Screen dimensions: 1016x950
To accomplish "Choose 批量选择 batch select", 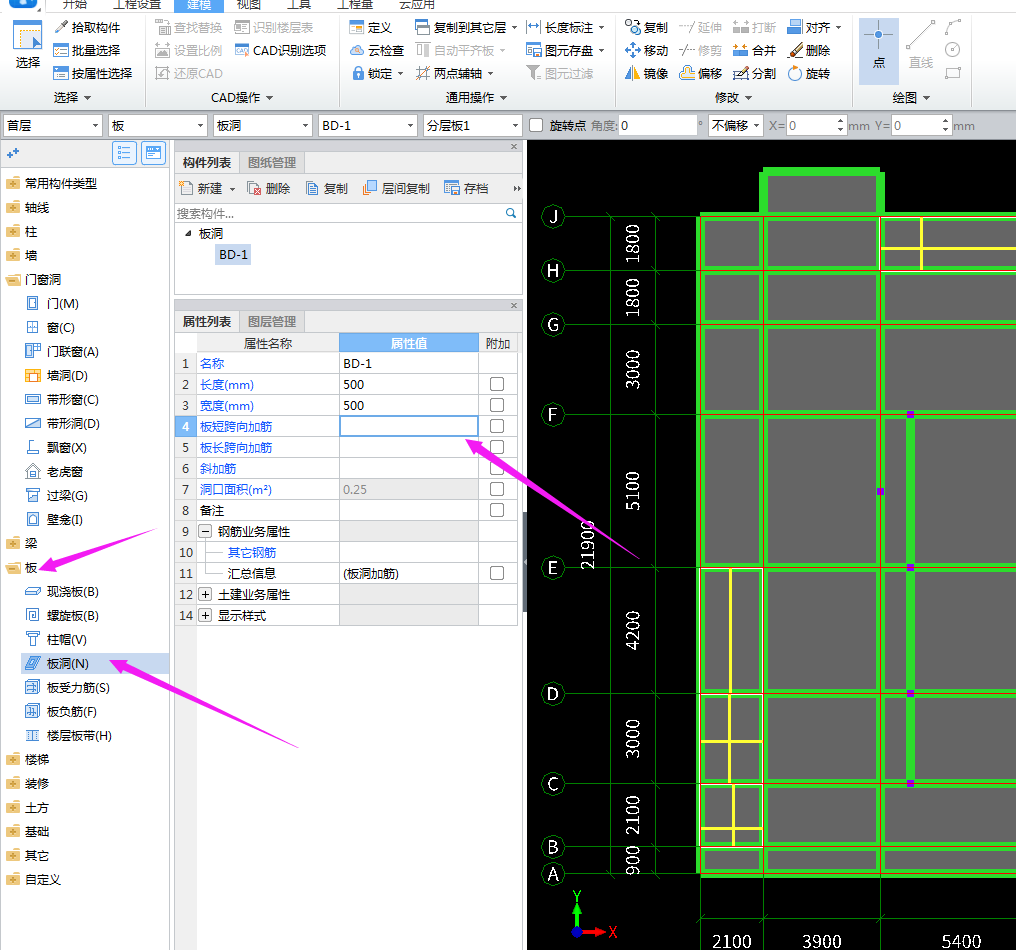I will 87,51.
